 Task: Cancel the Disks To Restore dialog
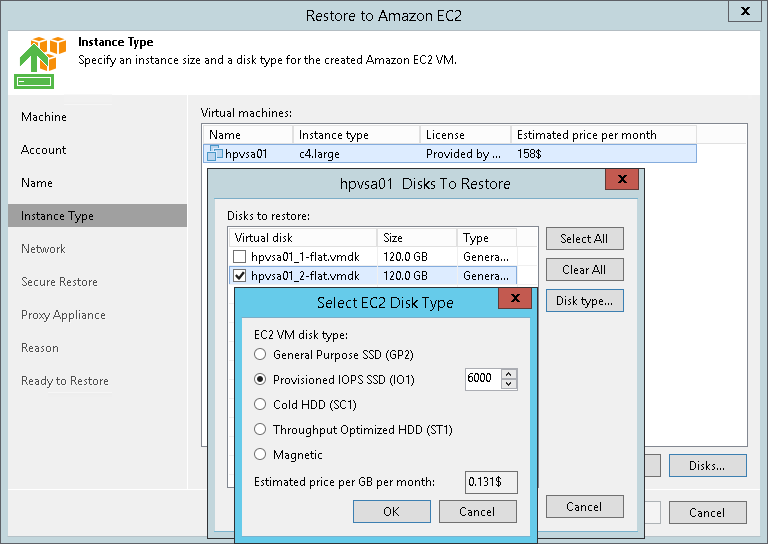point(584,507)
